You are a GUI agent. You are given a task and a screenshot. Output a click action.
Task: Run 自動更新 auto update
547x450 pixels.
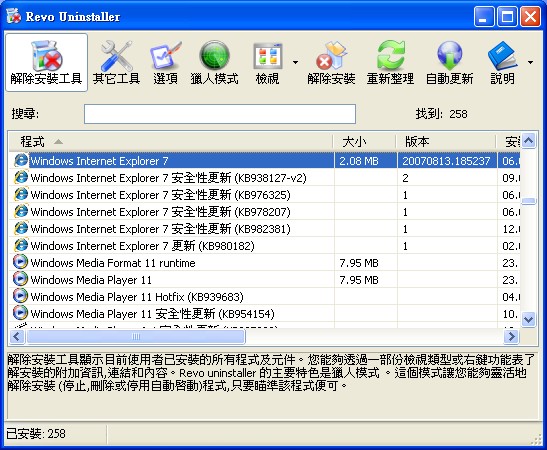450,62
